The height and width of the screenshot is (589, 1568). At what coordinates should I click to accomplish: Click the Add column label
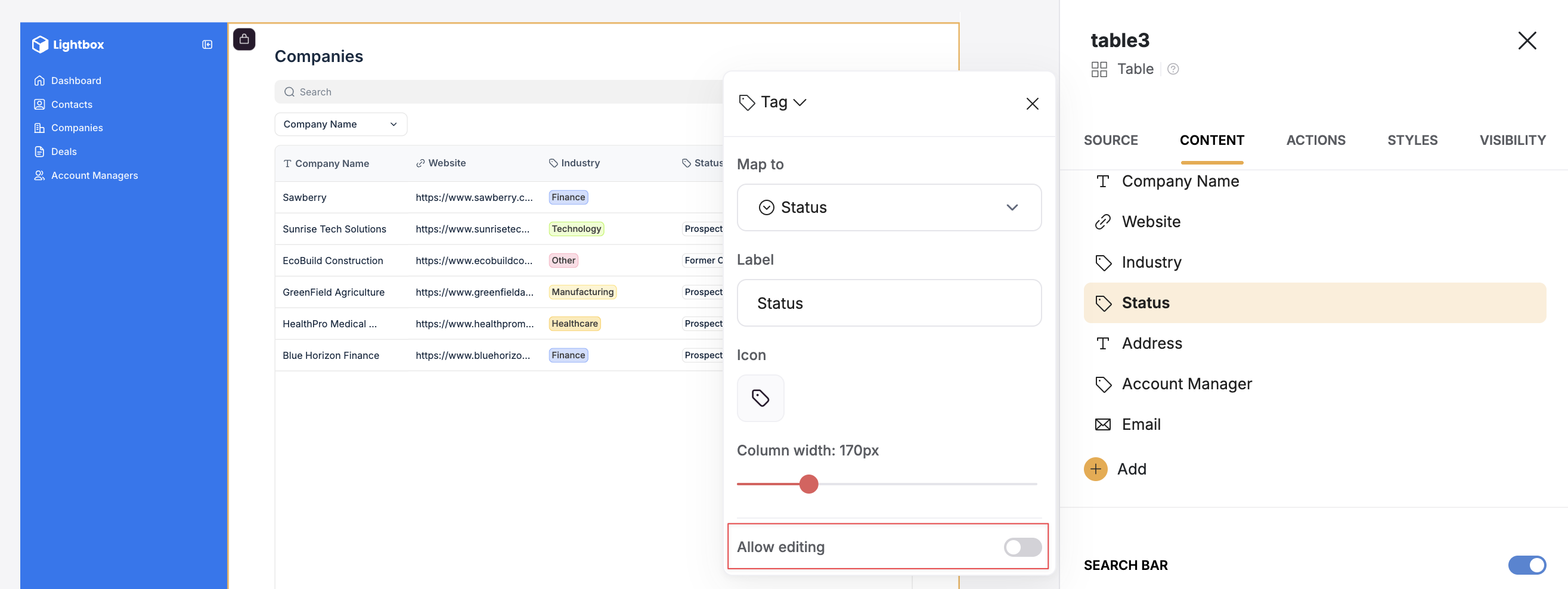[1132, 469]
